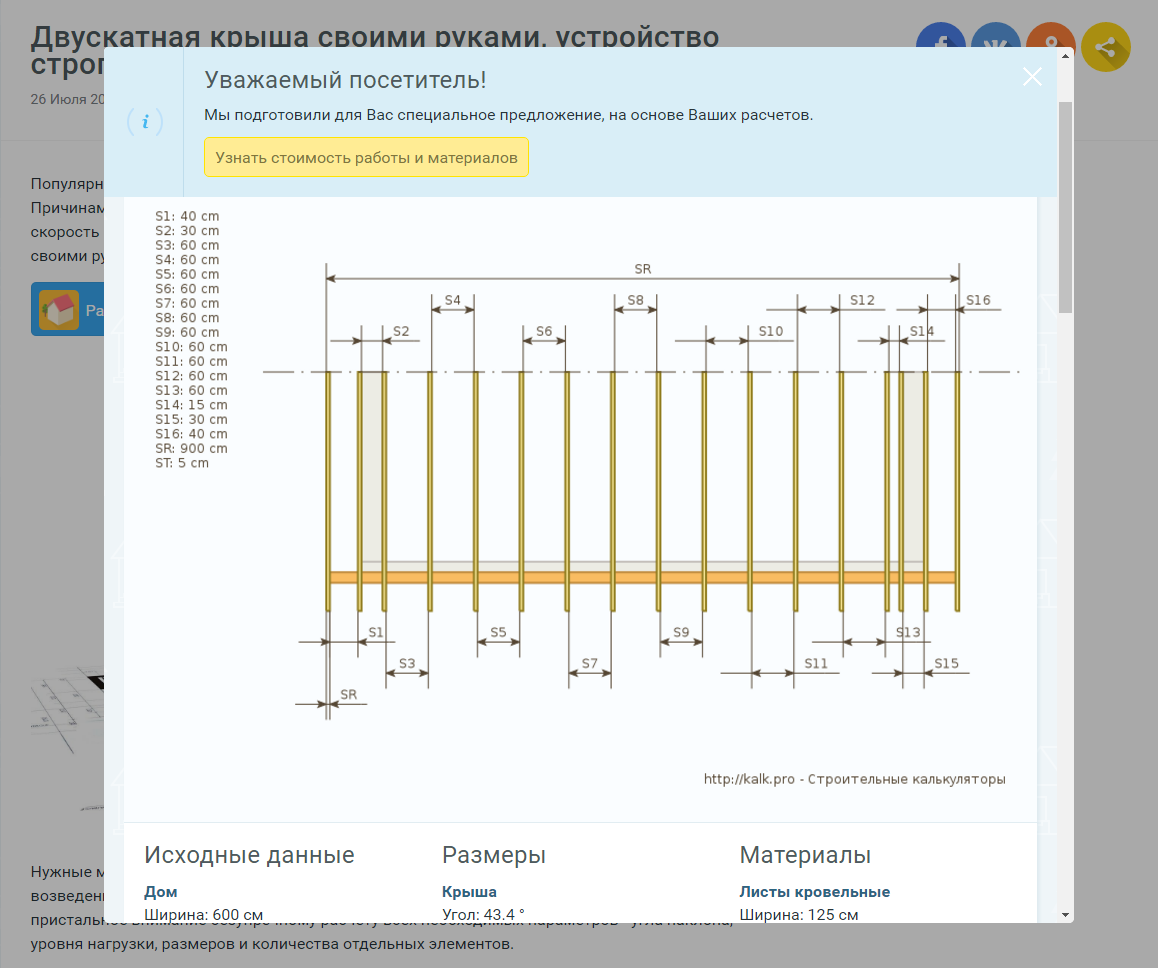
Task: Click the info icon in the dialog
Action: coord(145,122)
